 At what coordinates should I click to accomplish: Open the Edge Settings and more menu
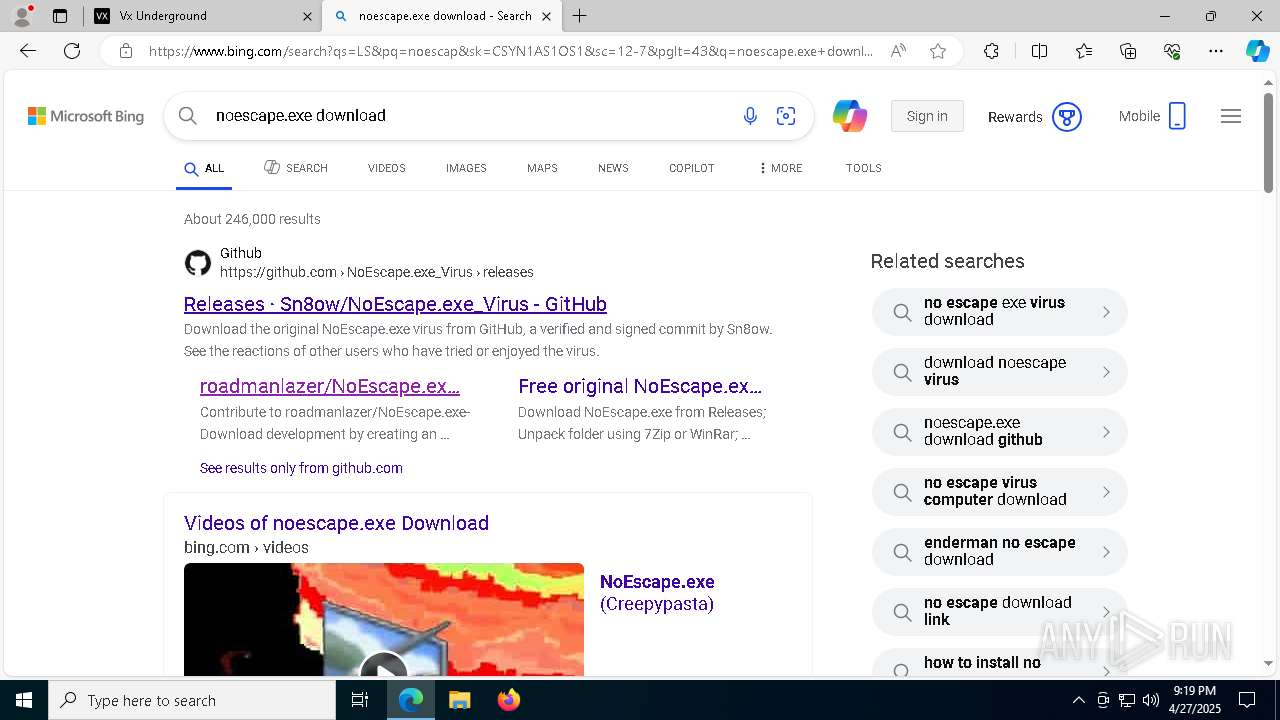tap(1216, 51)
